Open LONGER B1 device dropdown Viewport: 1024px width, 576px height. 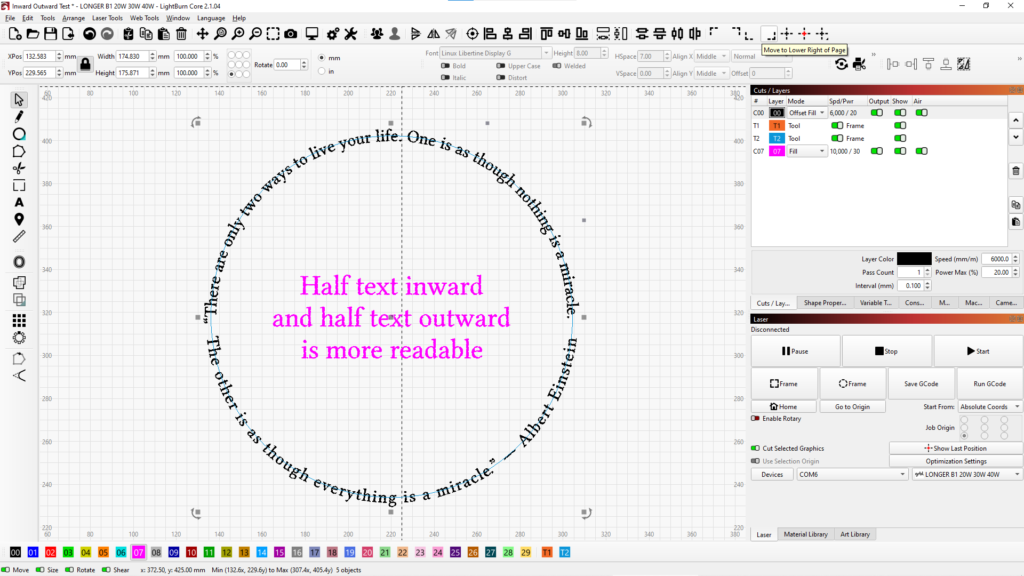[x=967, y=475]
